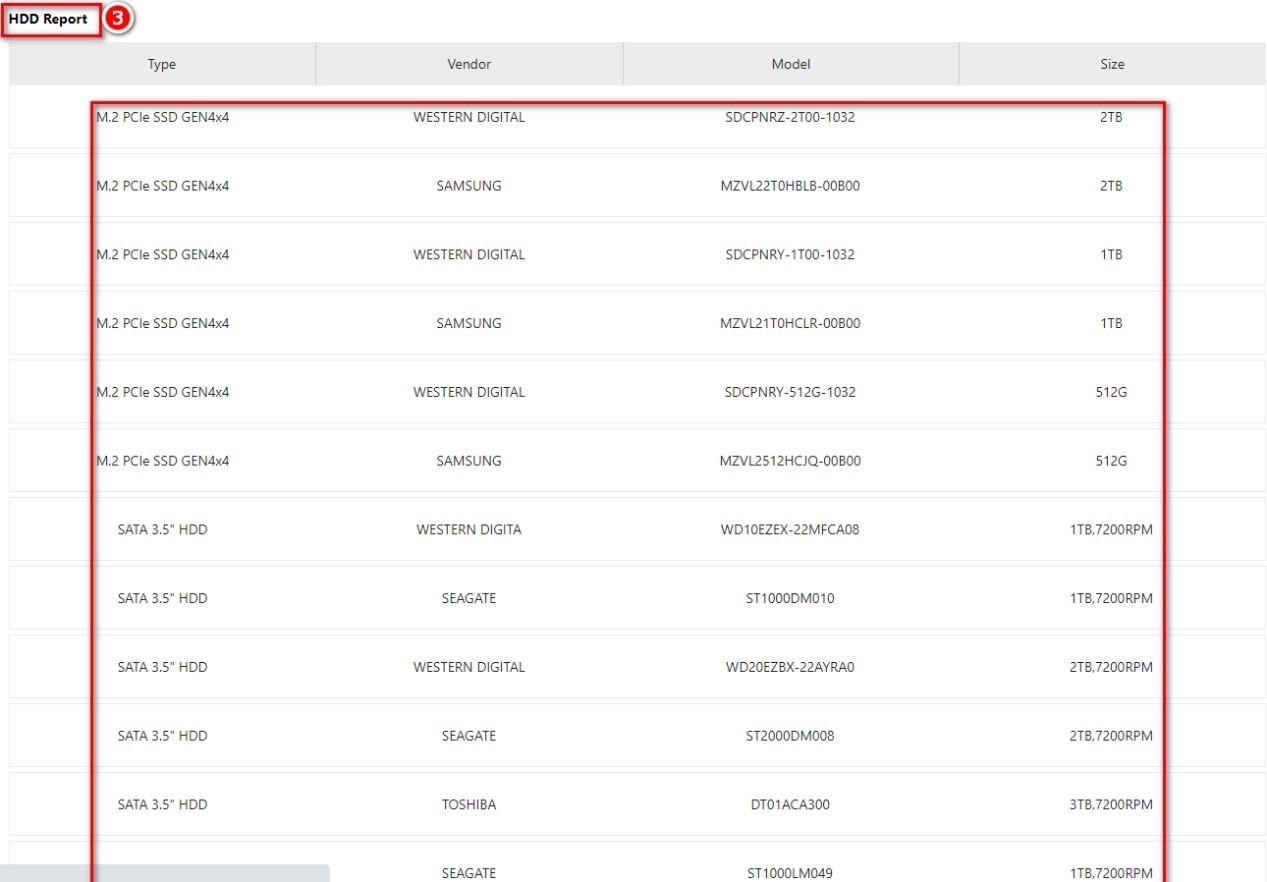Click M.2 PCIe SSD type in MZVL22T0HBLB-00B00 row
1267x882 pixels.
(163, 186)
